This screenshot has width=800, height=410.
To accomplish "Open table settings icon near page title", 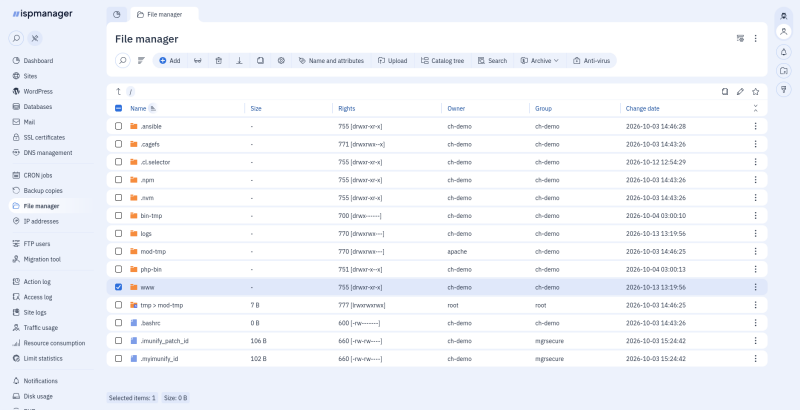I will click(740, 38).
